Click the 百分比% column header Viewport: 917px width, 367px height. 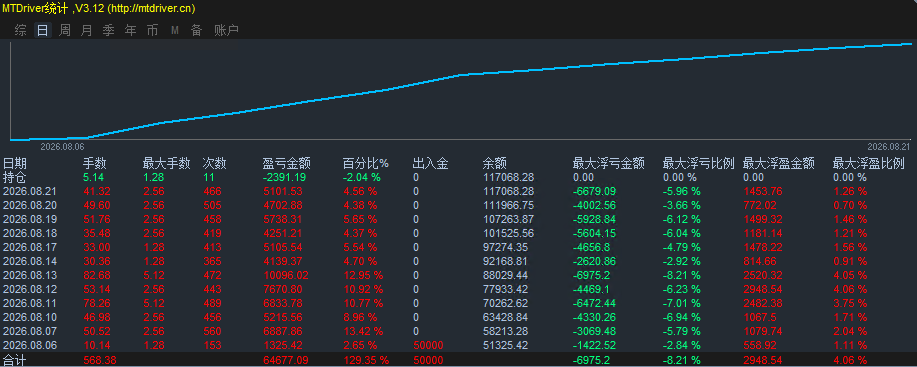(366, 163)
